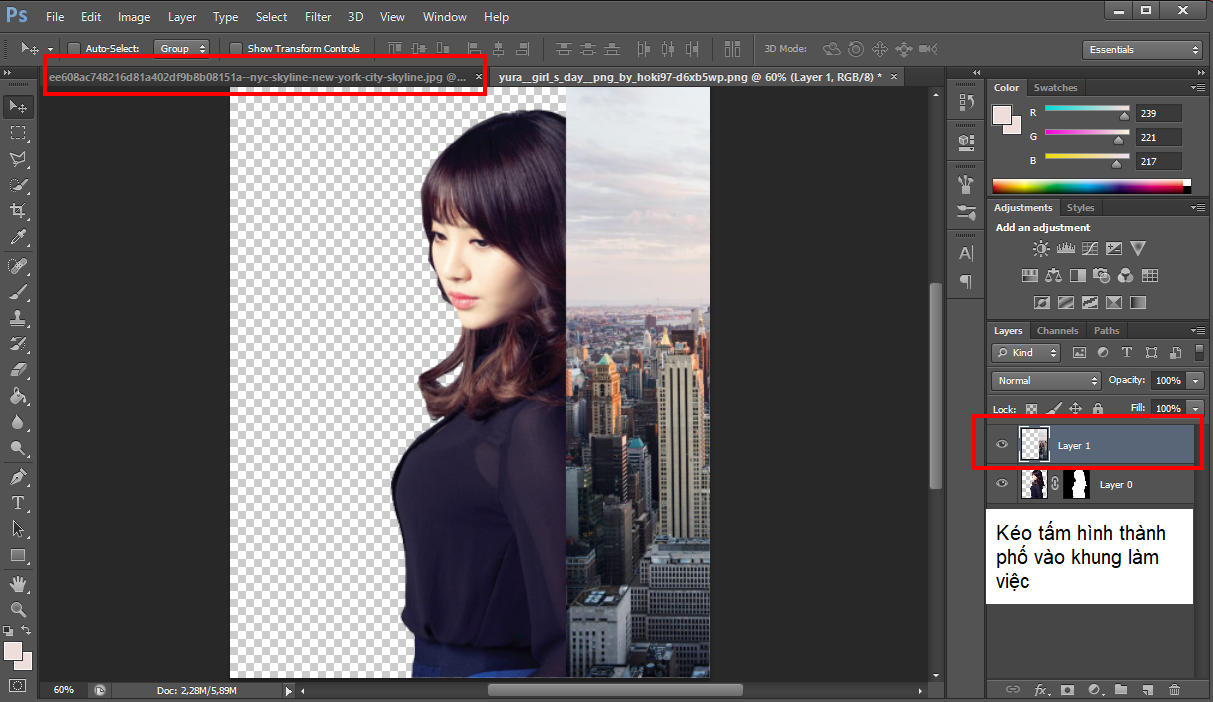1213x702 pixels.
Task: Switch to the Channels tab
Action: tap(1057, 331)
